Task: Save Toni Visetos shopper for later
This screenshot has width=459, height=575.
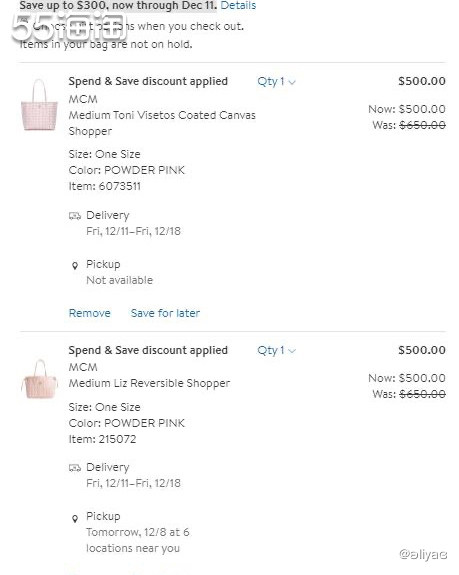Action: (165, 313)
